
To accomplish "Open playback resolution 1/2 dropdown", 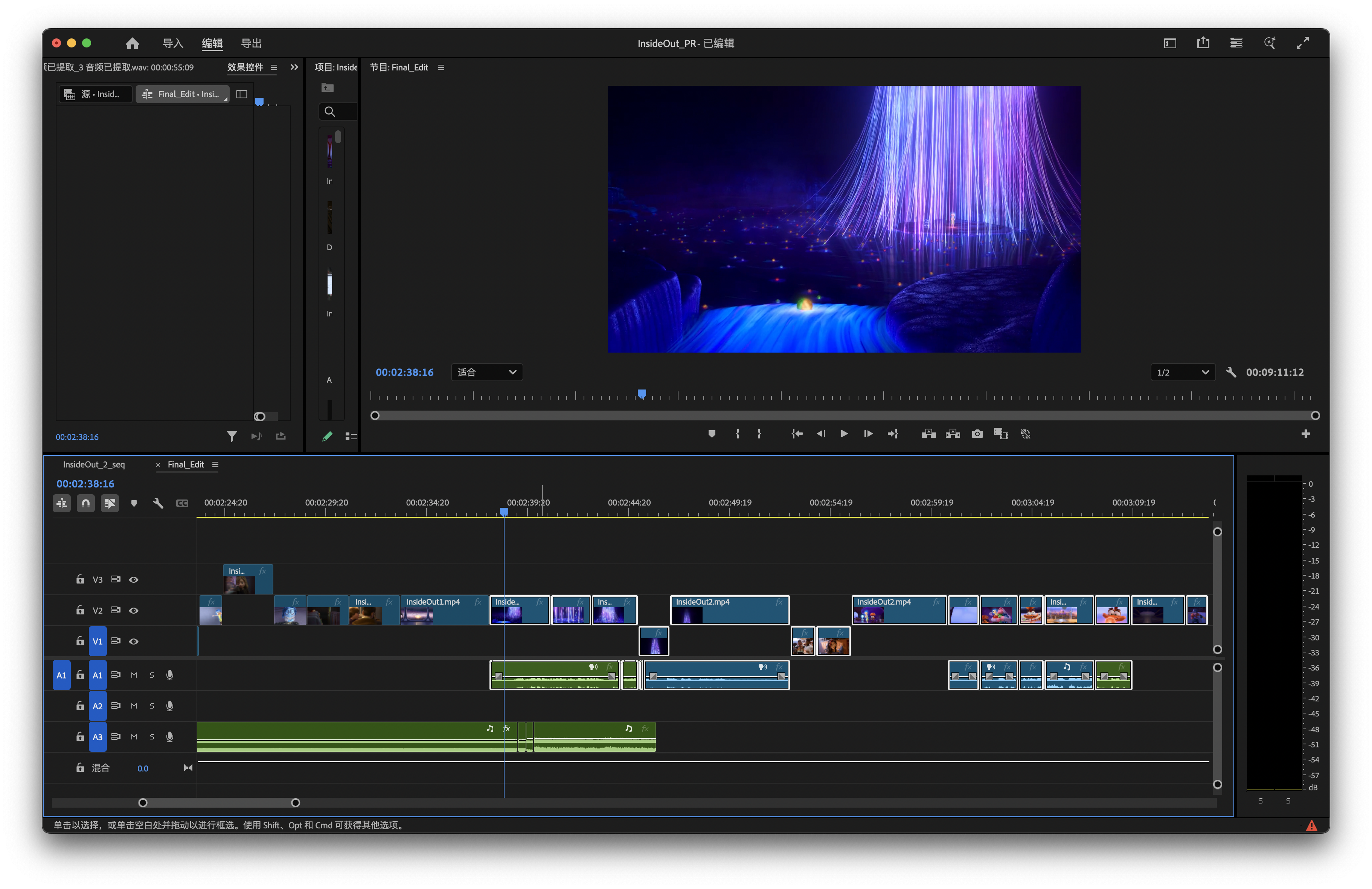I will coord(1183,373).
